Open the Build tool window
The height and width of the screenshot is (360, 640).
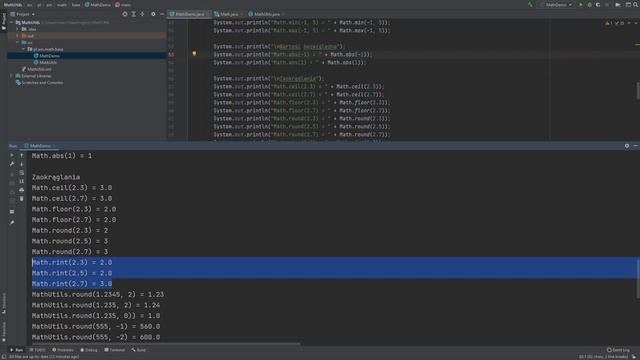tap(139, 350)
